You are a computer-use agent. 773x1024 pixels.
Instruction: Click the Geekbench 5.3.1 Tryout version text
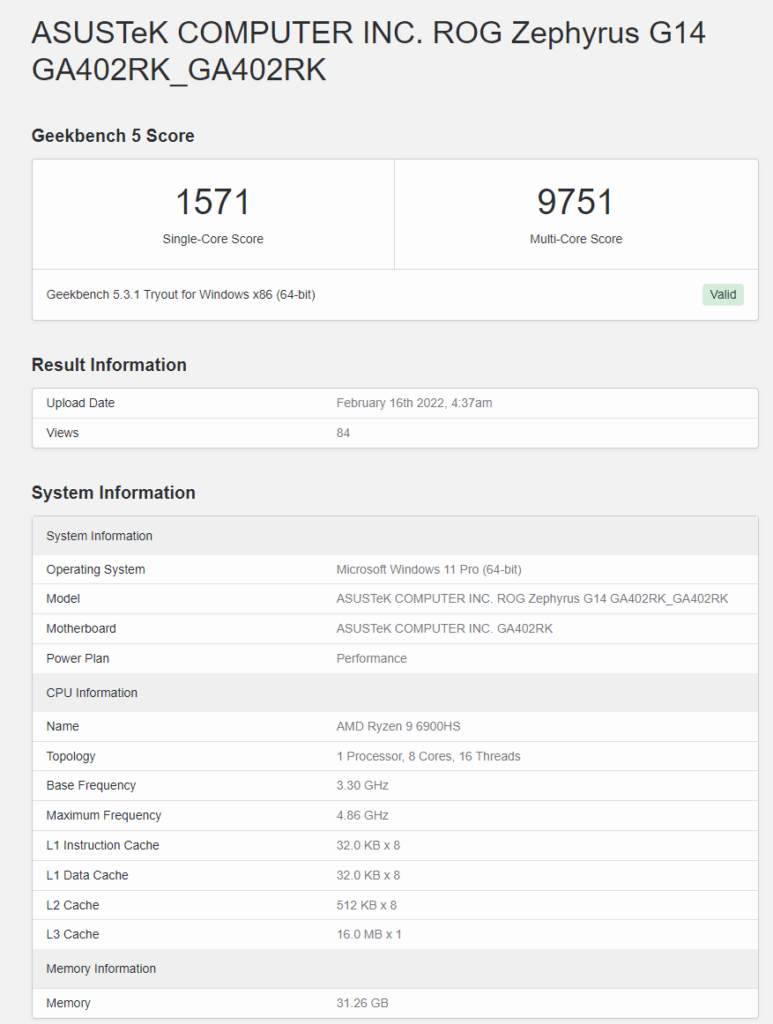tap(181, 295)
